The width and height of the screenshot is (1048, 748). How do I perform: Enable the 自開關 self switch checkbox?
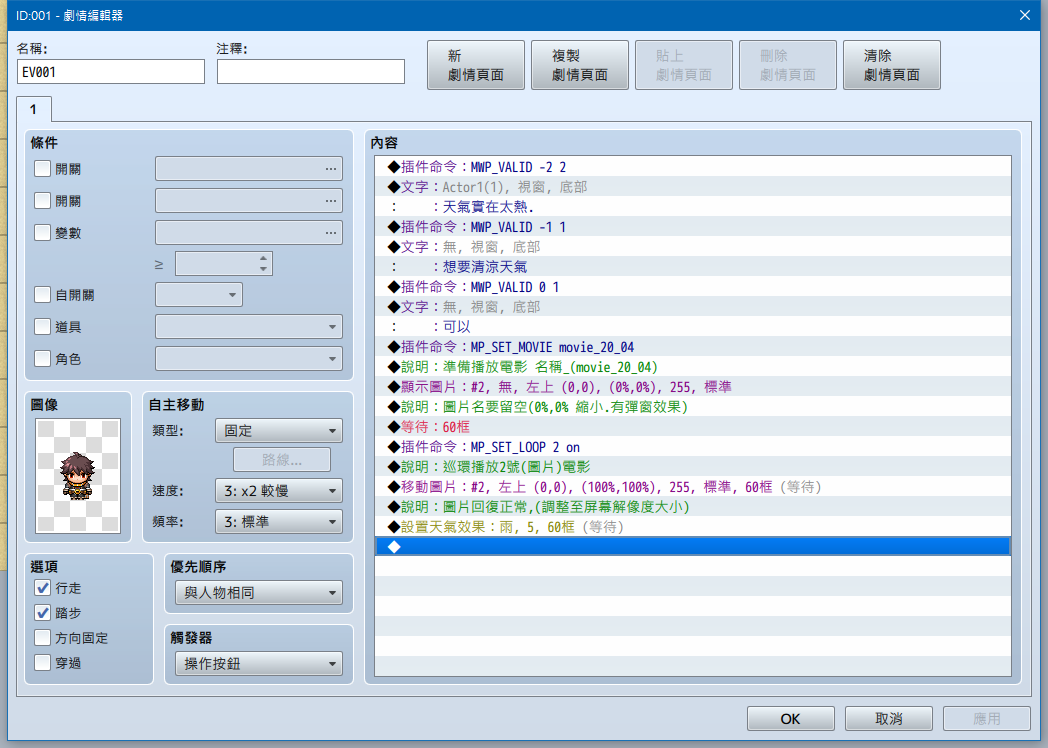42,295
